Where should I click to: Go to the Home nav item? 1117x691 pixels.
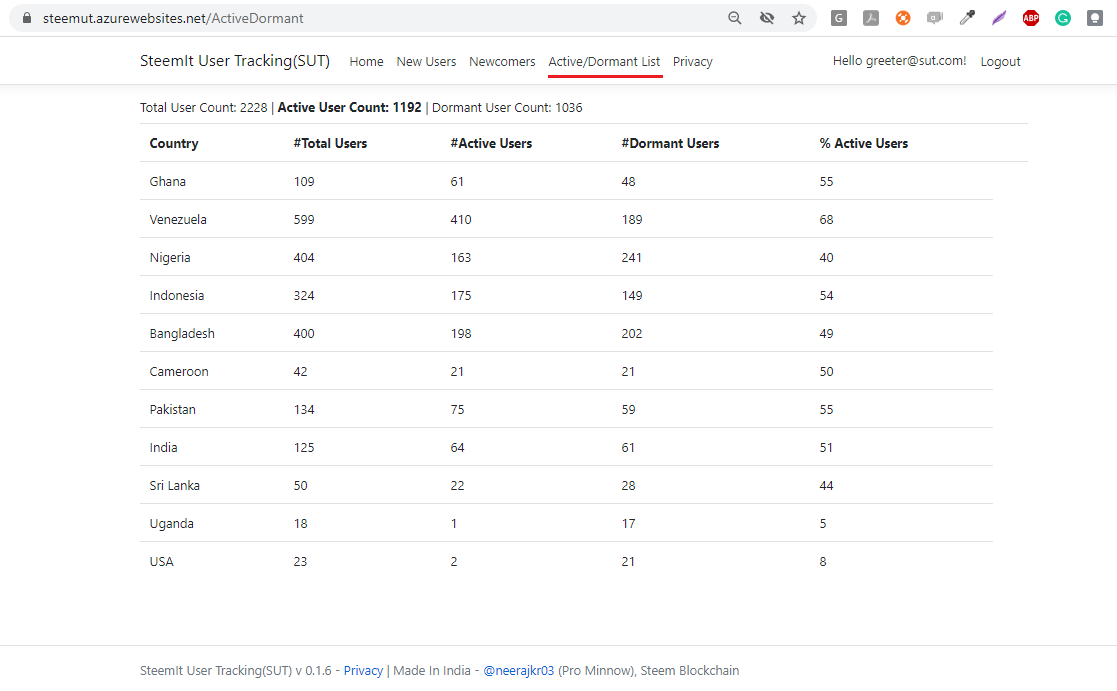(366, 62)
